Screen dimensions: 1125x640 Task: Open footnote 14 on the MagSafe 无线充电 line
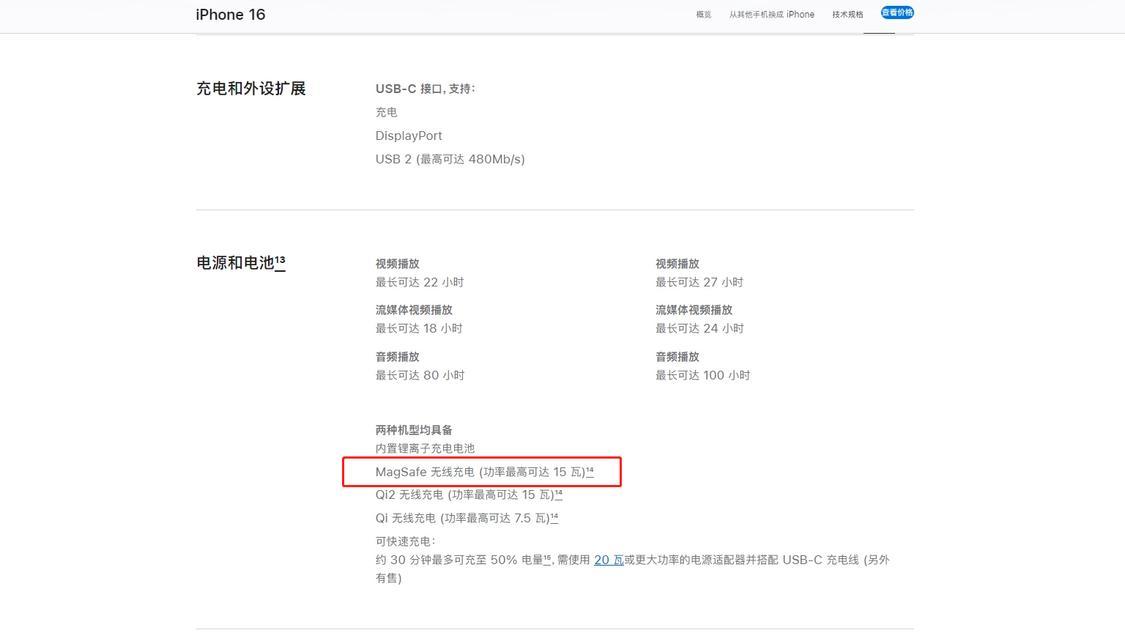tap(590, 471)
